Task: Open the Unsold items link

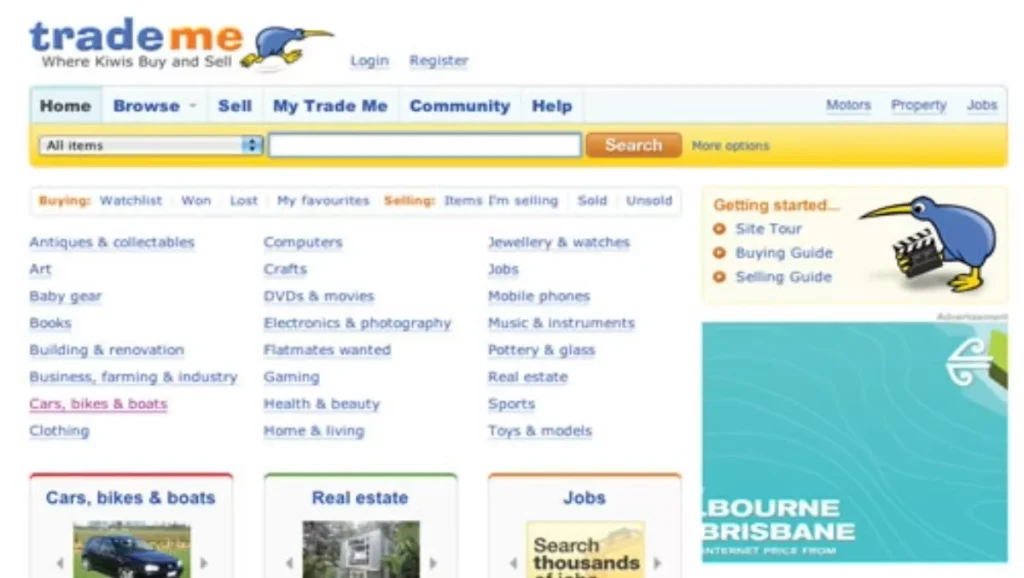Action: (x=649, y=201)
